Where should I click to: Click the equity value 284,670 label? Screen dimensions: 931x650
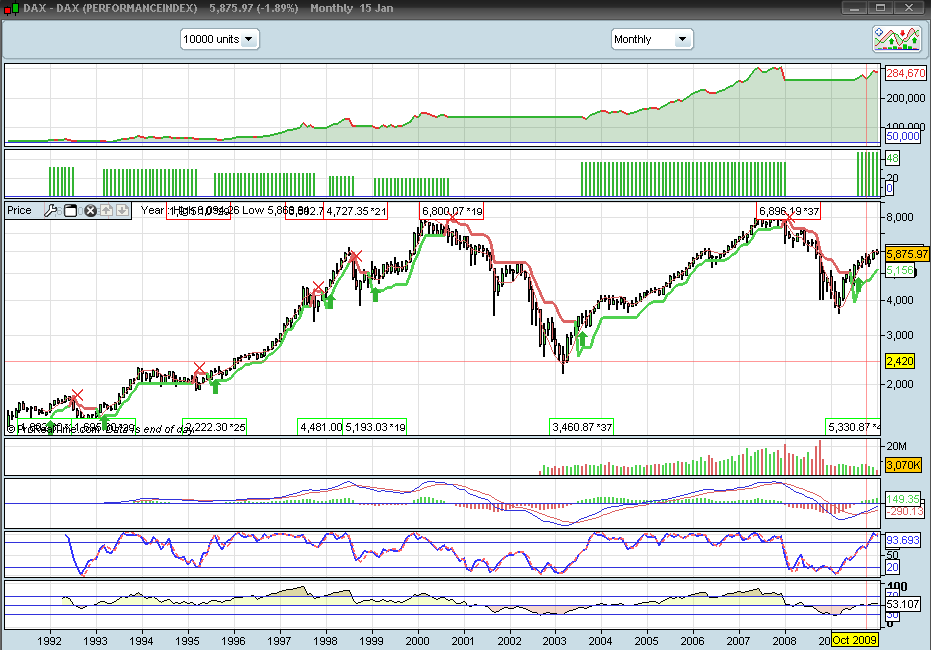click(905, 73)
